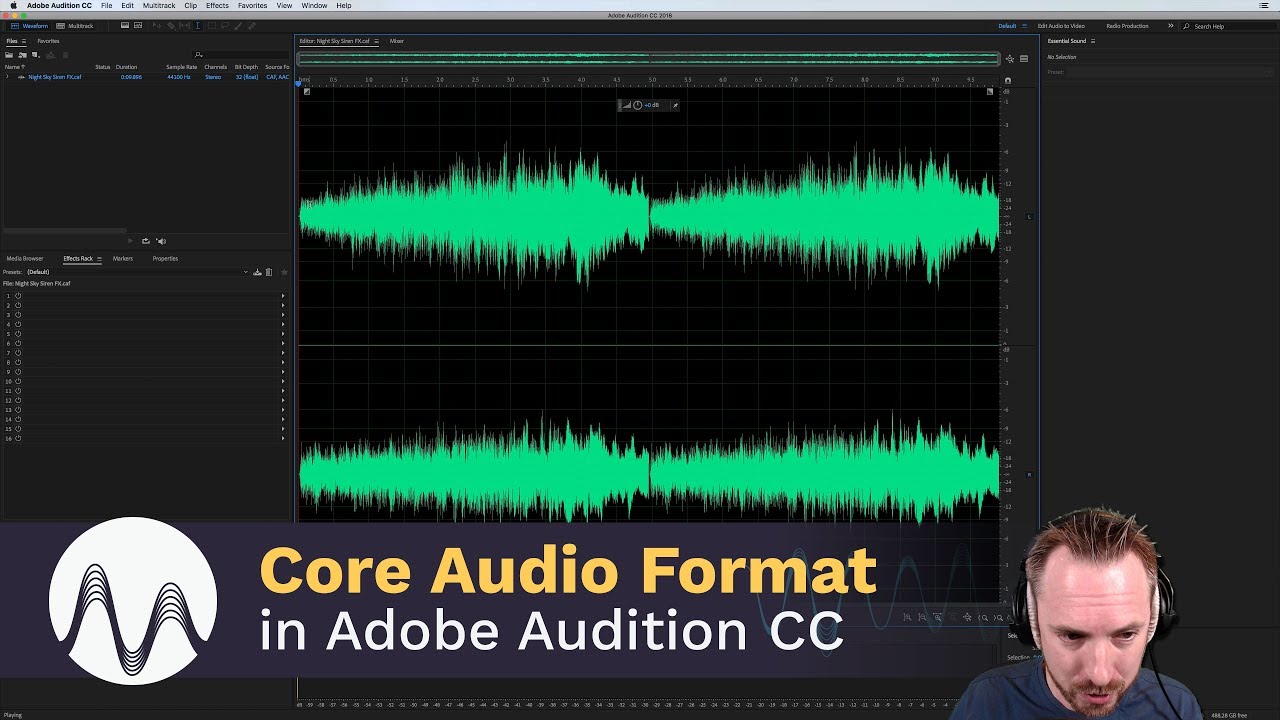Open effect menu arrow for slot 4
Screen dimensions: 1280x720
pyautogui.click(x=283, y=324)
